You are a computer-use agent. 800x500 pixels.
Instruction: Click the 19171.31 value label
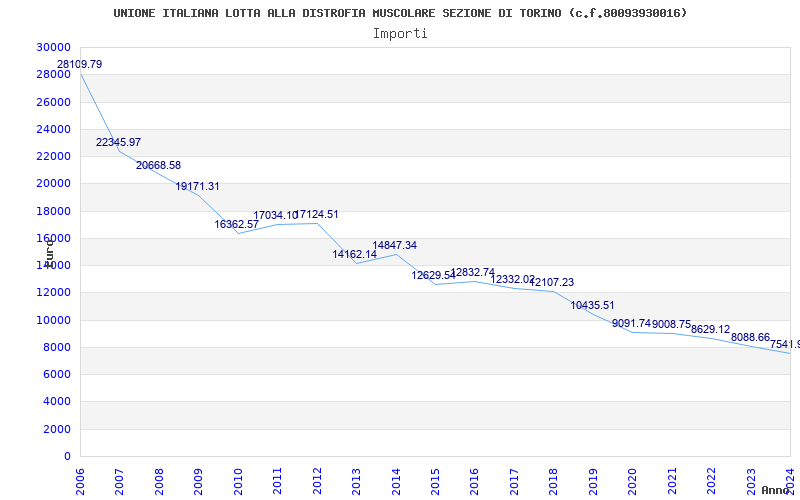pos(197,186)
